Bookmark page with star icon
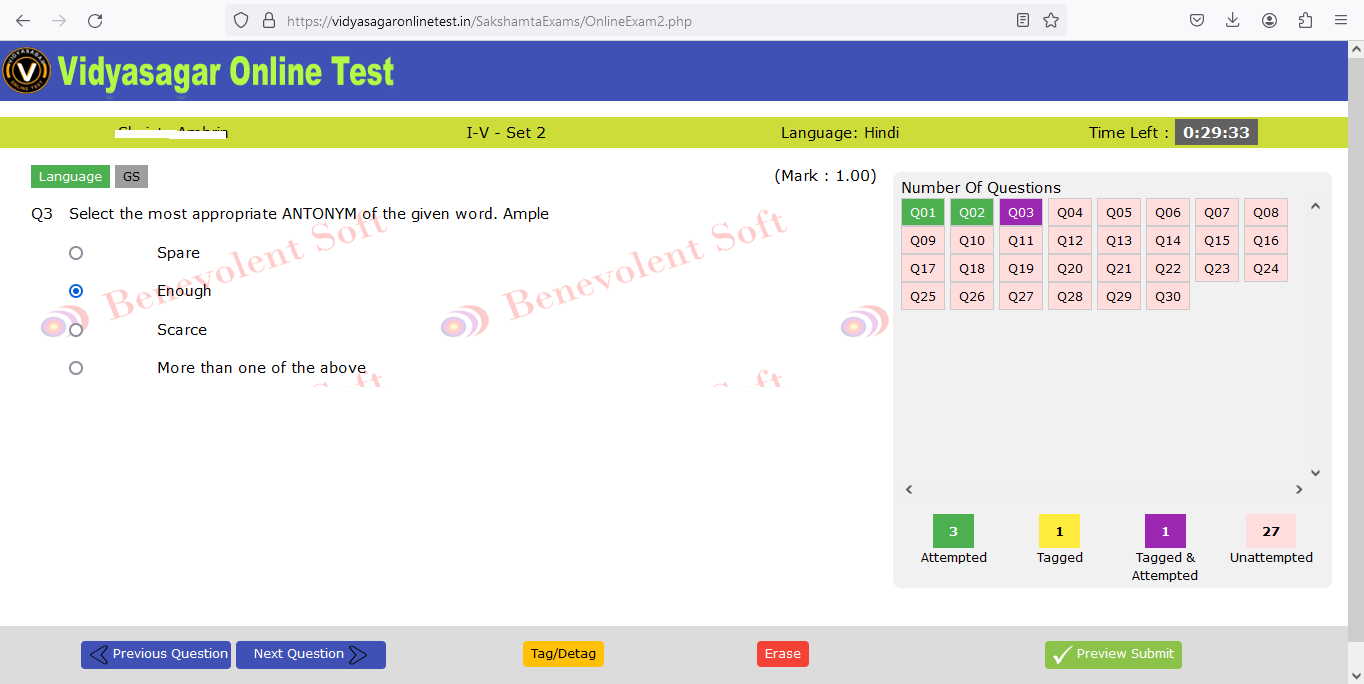 pos(1050,20)
